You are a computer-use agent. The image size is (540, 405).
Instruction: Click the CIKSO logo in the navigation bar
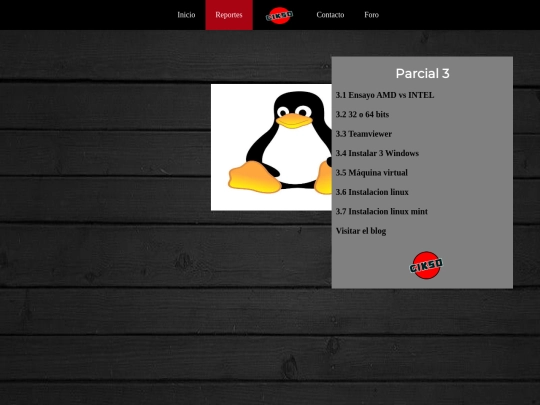tap(279, 15)
